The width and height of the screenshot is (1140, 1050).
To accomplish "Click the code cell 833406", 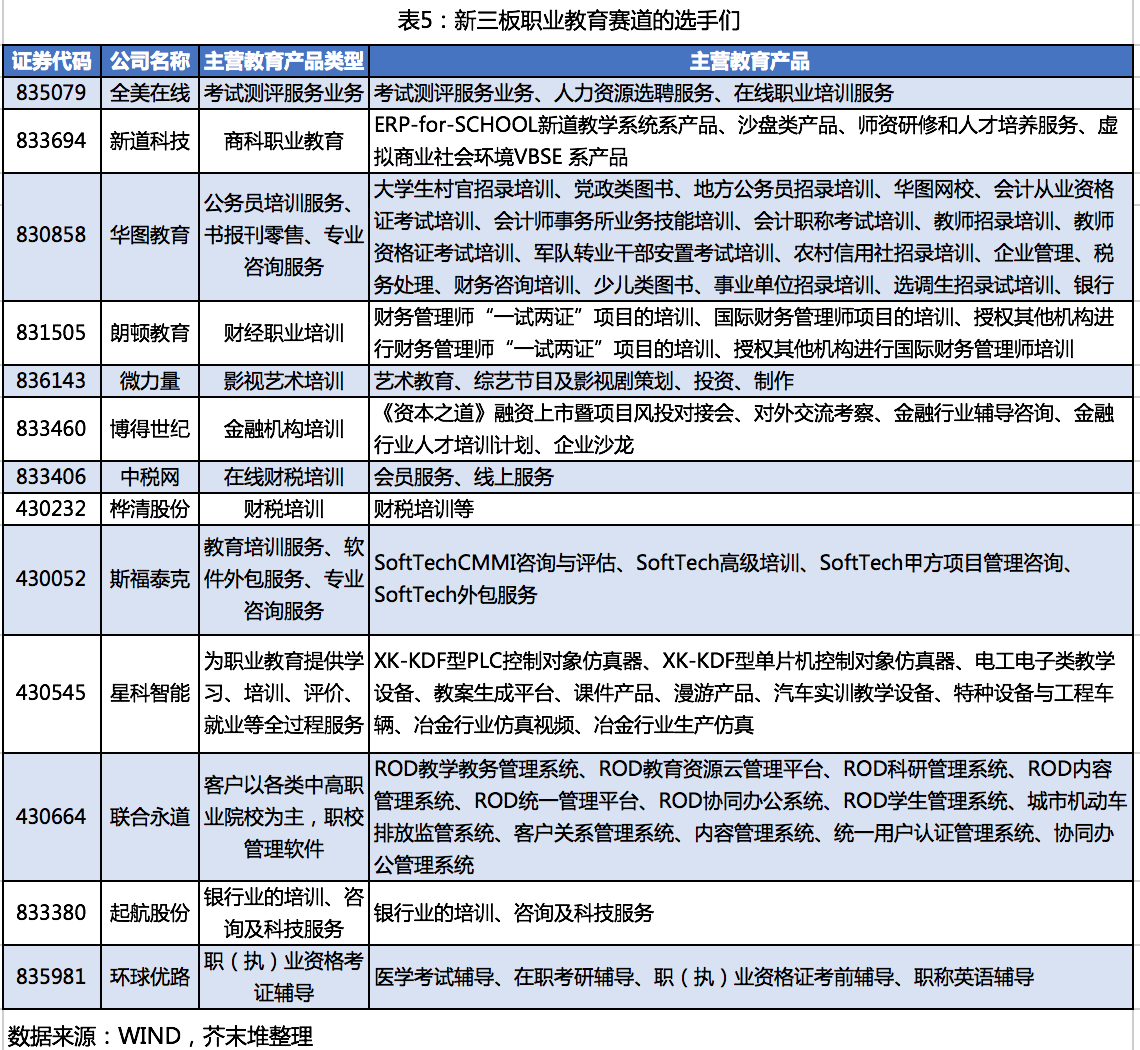I will 52,477.
